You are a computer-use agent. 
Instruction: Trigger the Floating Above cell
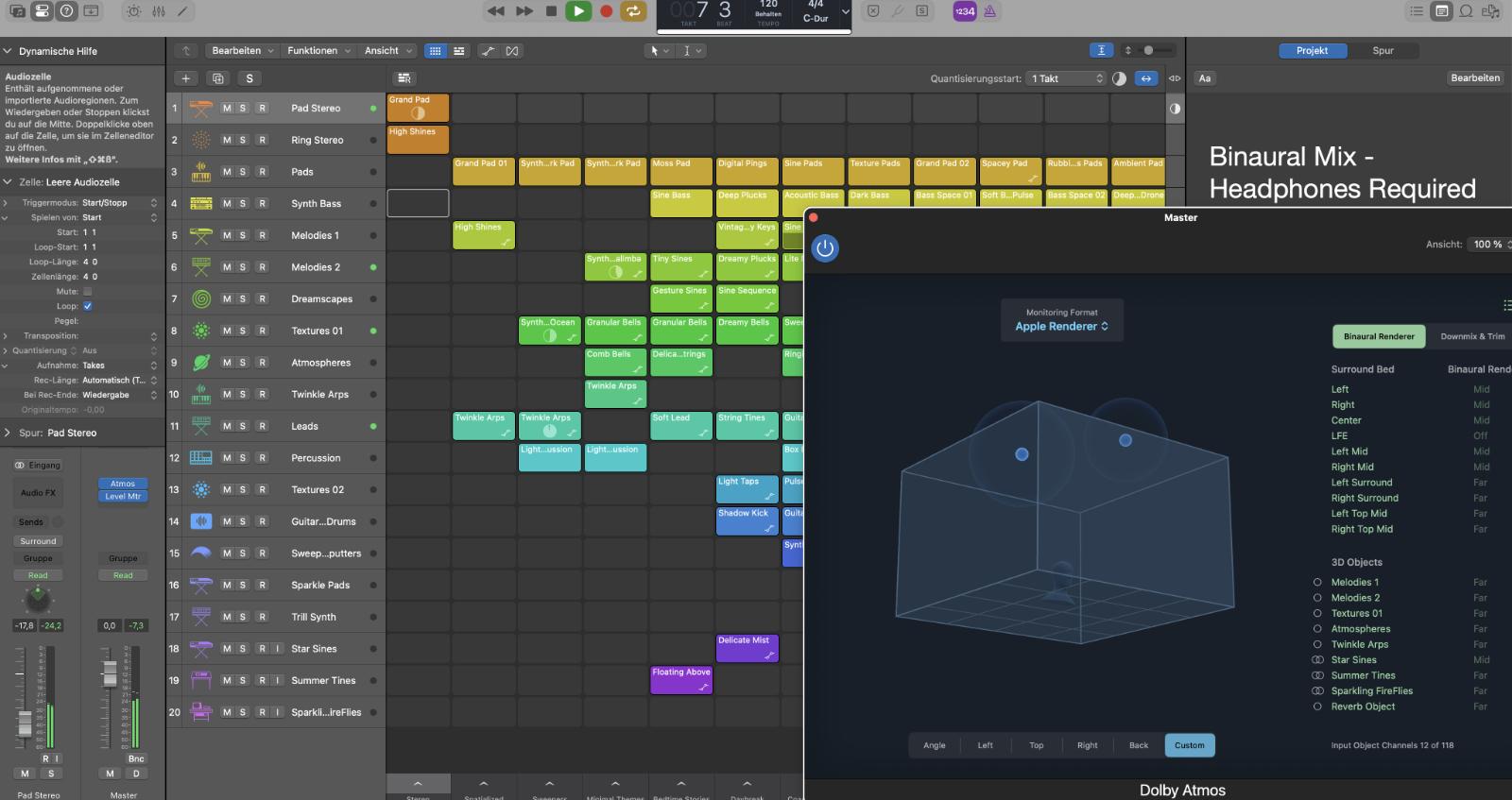point(681,680)
